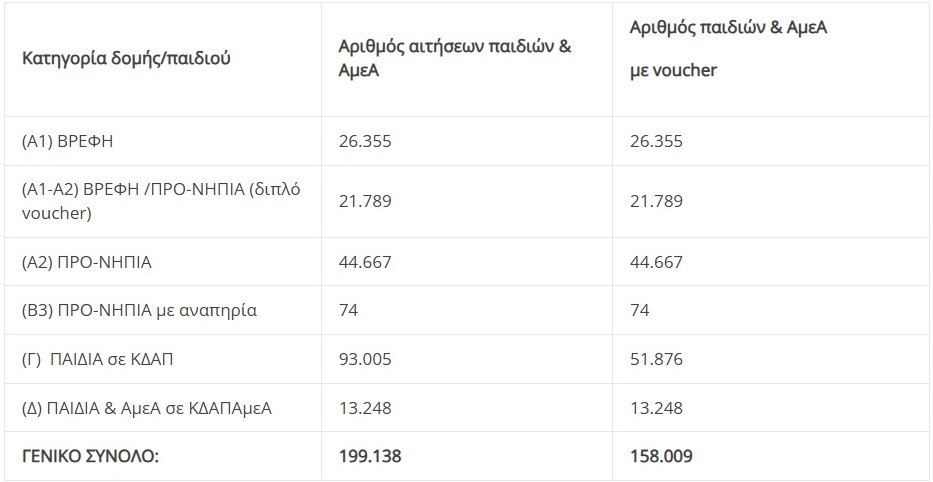933x482 pixels.
Task: Select the voucher value 13.248 for ΚΔΑΠΑμεΑ
Action: pyautogui.click(x=656, y=408)
